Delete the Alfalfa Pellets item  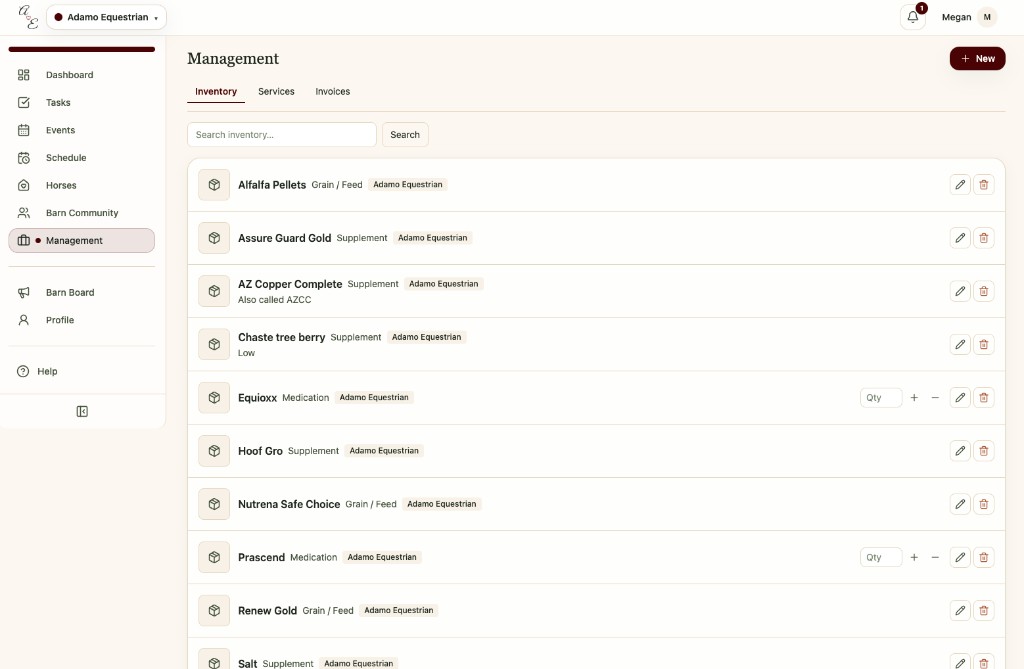(984, 185)
